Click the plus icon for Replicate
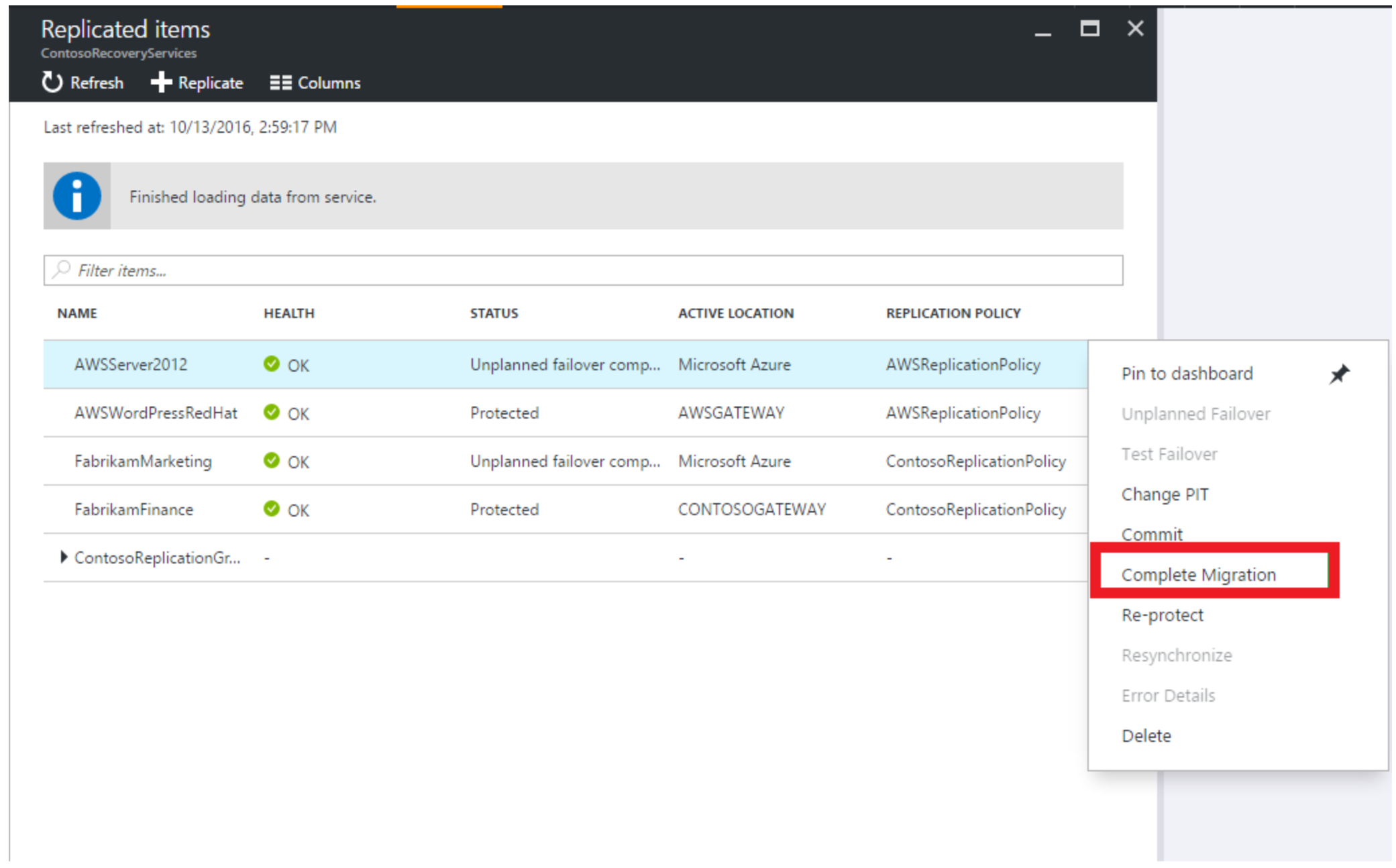The image size is (1396, 868). 161,83
